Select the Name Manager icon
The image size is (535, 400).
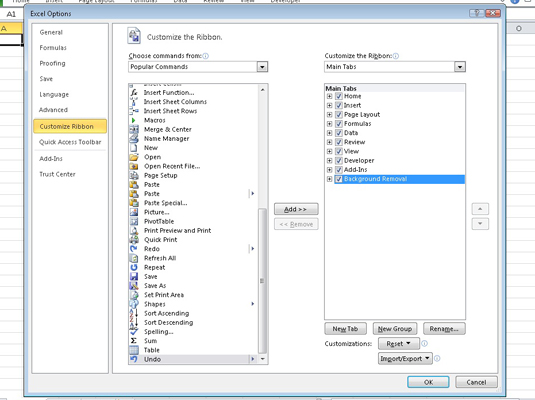coord(134,139)
